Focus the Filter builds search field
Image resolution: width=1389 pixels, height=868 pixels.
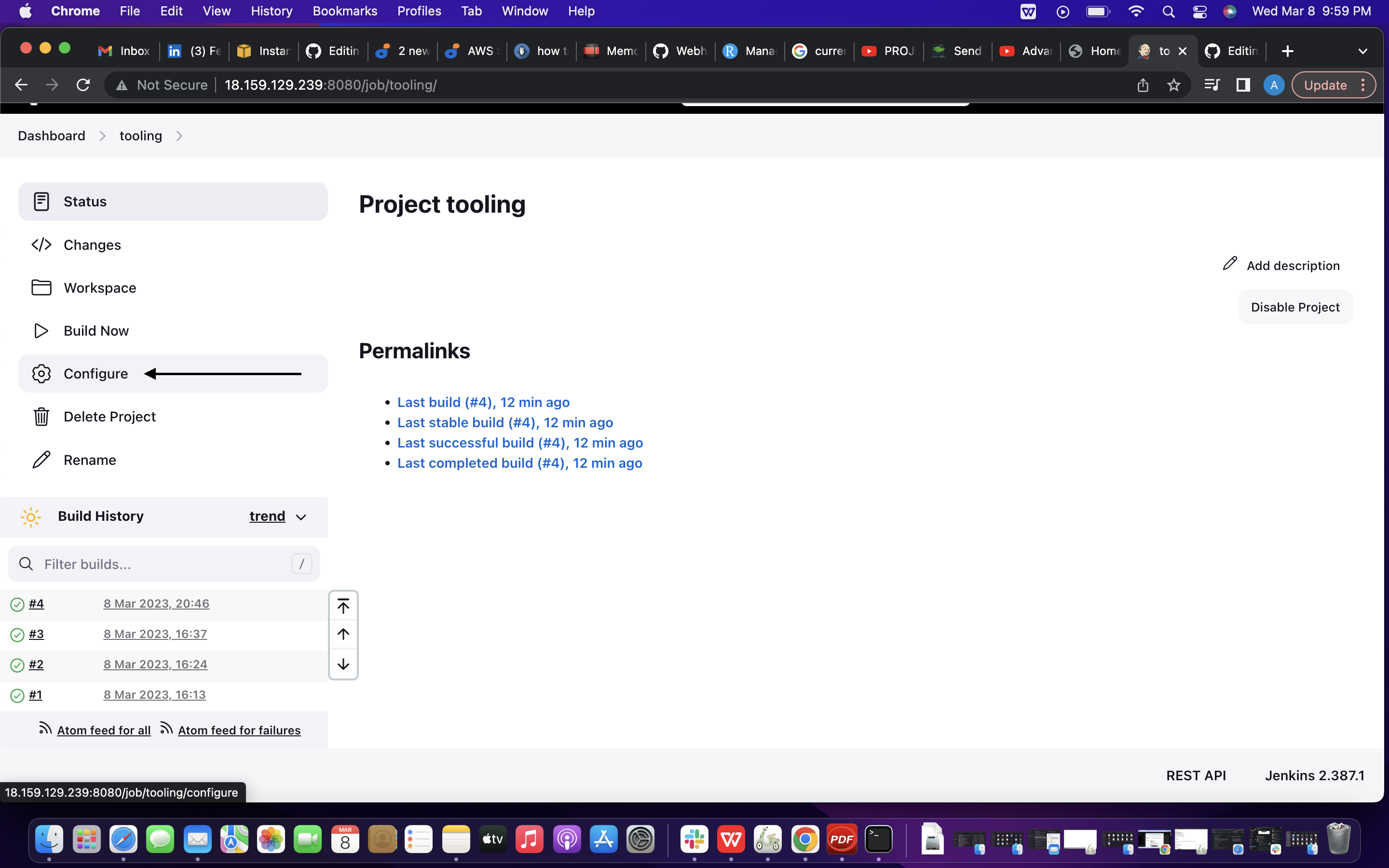click(x=163, y=564)
